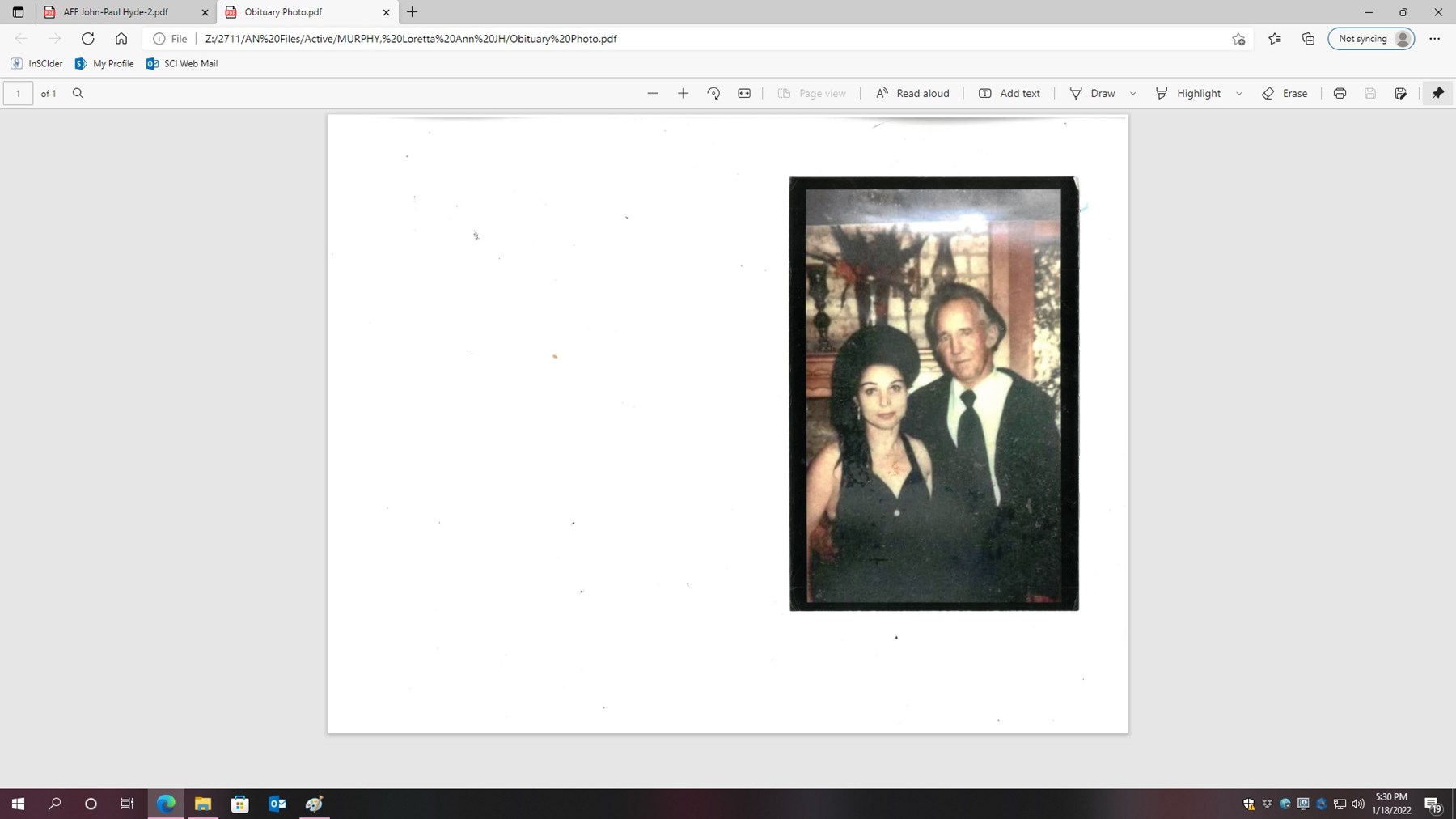The width and height of the screenshot is (1456, 819).
Task: Click the Read aloud button
Action: (x=912, y=94)
